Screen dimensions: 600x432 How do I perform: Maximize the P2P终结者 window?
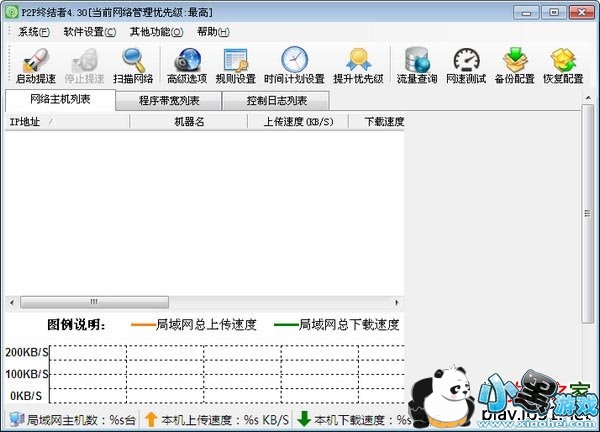tap(554, 12)
